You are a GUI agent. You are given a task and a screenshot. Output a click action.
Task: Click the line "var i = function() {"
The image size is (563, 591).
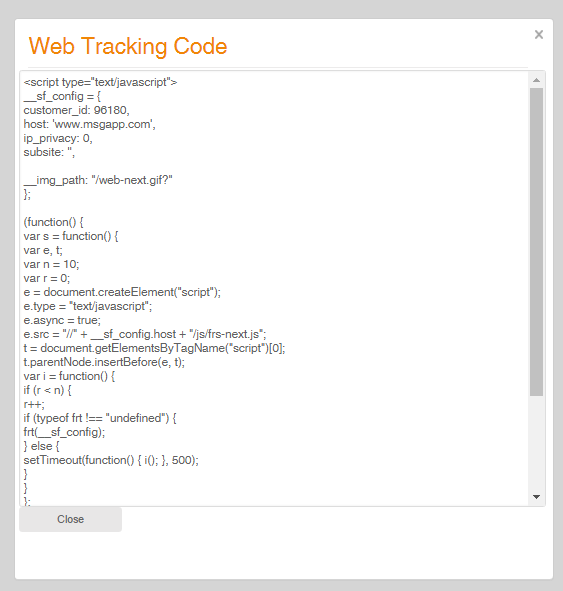tap(69, 376)
